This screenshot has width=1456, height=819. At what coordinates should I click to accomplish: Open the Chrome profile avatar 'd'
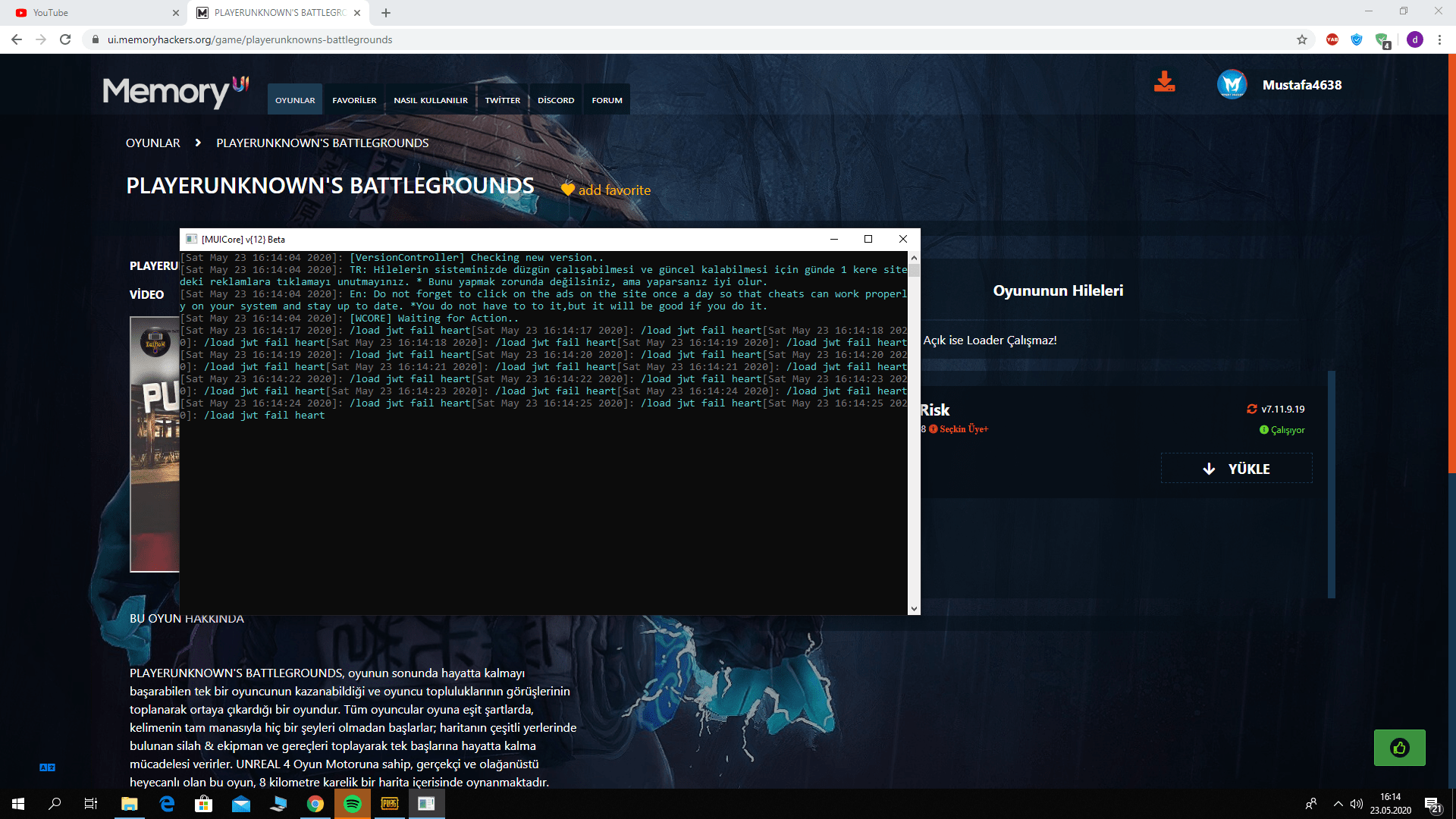pos(1415,39)
